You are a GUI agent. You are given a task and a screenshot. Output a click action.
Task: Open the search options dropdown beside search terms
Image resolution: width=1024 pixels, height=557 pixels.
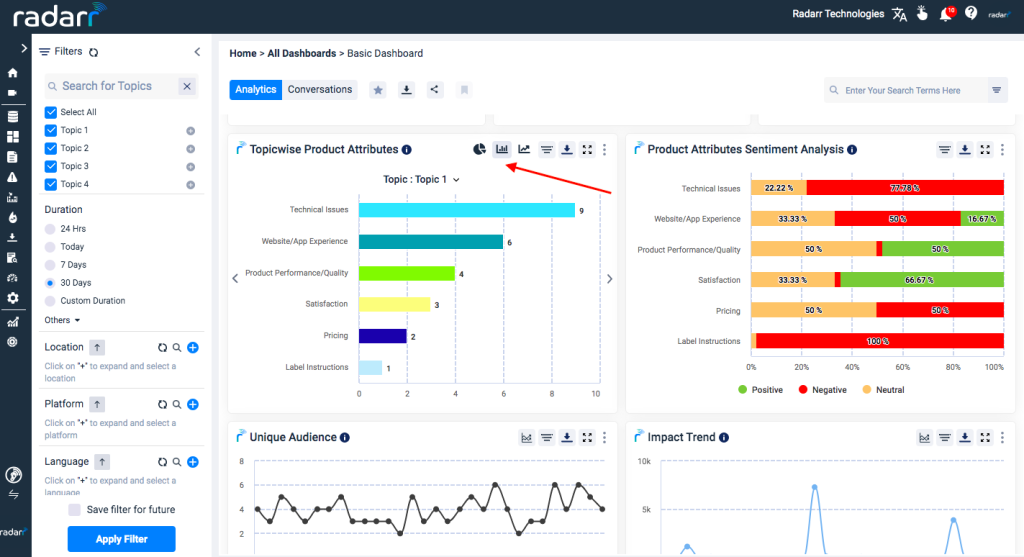997,90
